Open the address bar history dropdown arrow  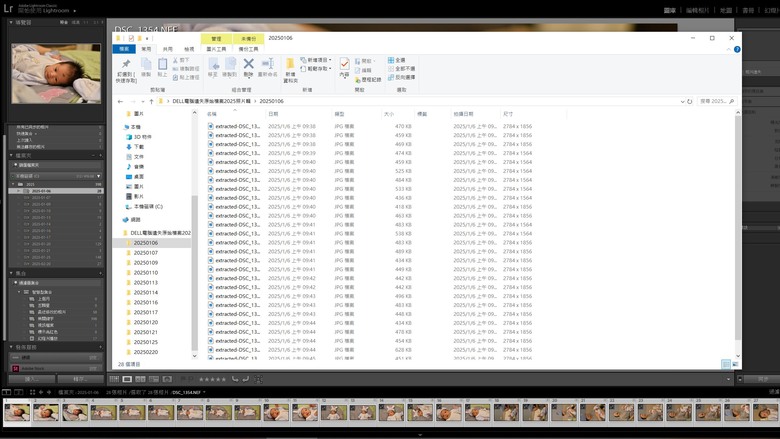pyautogui.click(x=682, y=101)
